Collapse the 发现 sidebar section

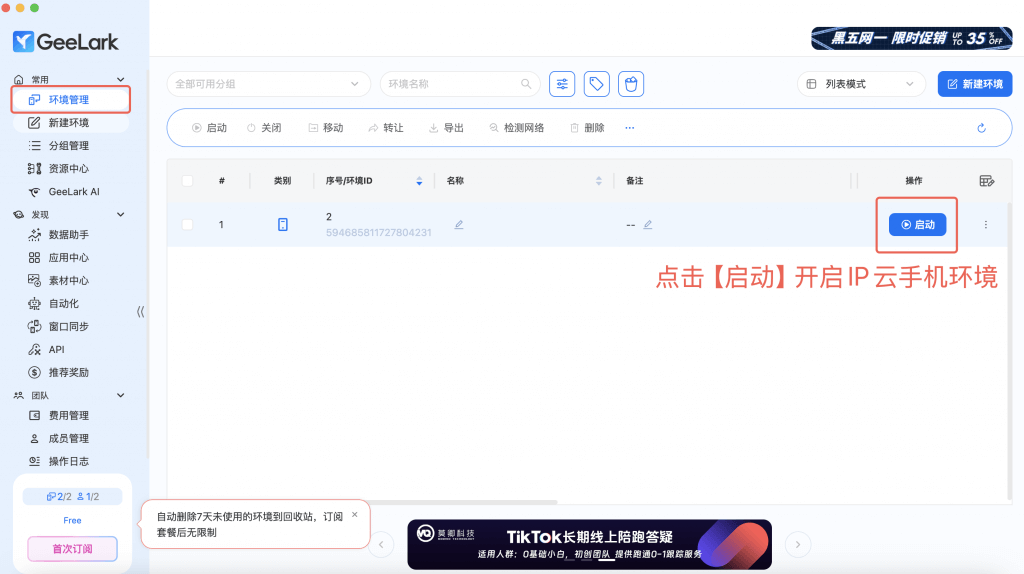point(121,214)
